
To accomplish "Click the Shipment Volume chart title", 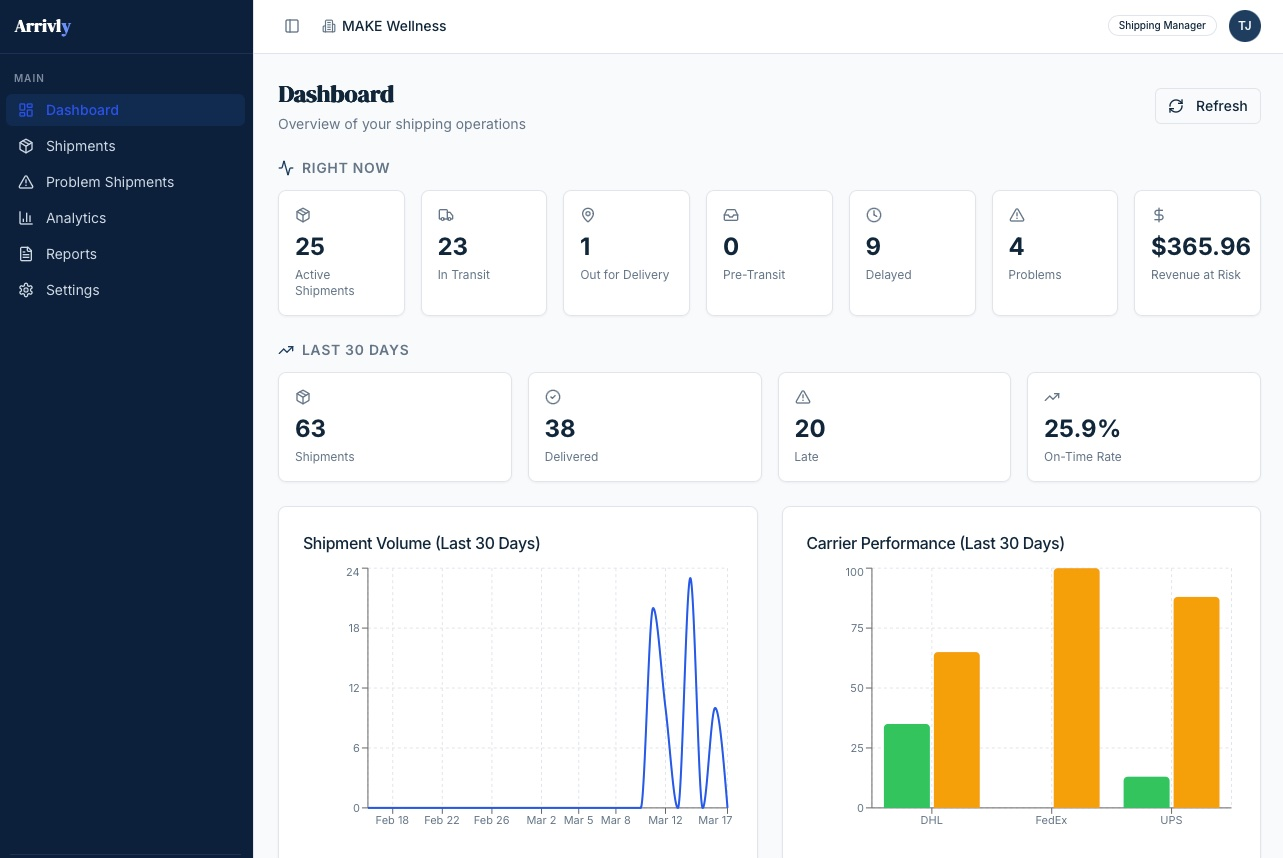I will click(421, 543).
